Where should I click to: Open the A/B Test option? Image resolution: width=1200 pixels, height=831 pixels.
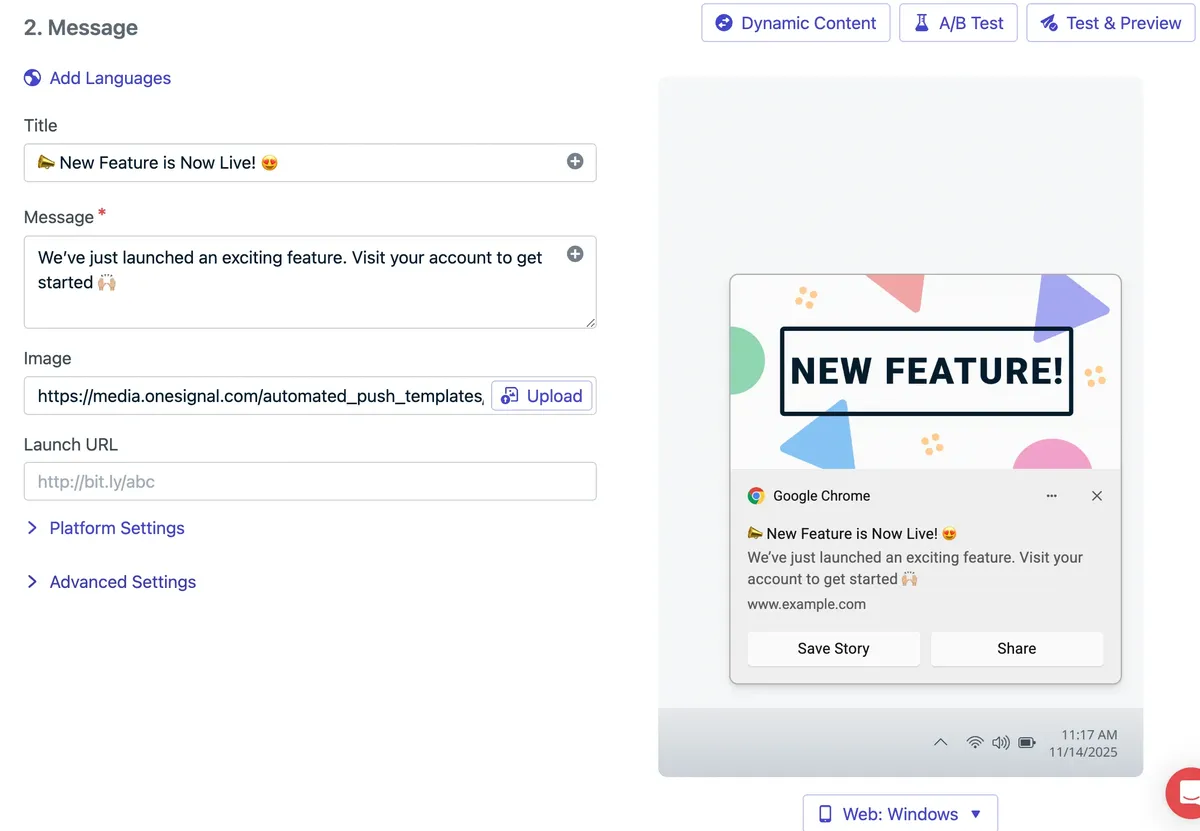coord(958,23)
